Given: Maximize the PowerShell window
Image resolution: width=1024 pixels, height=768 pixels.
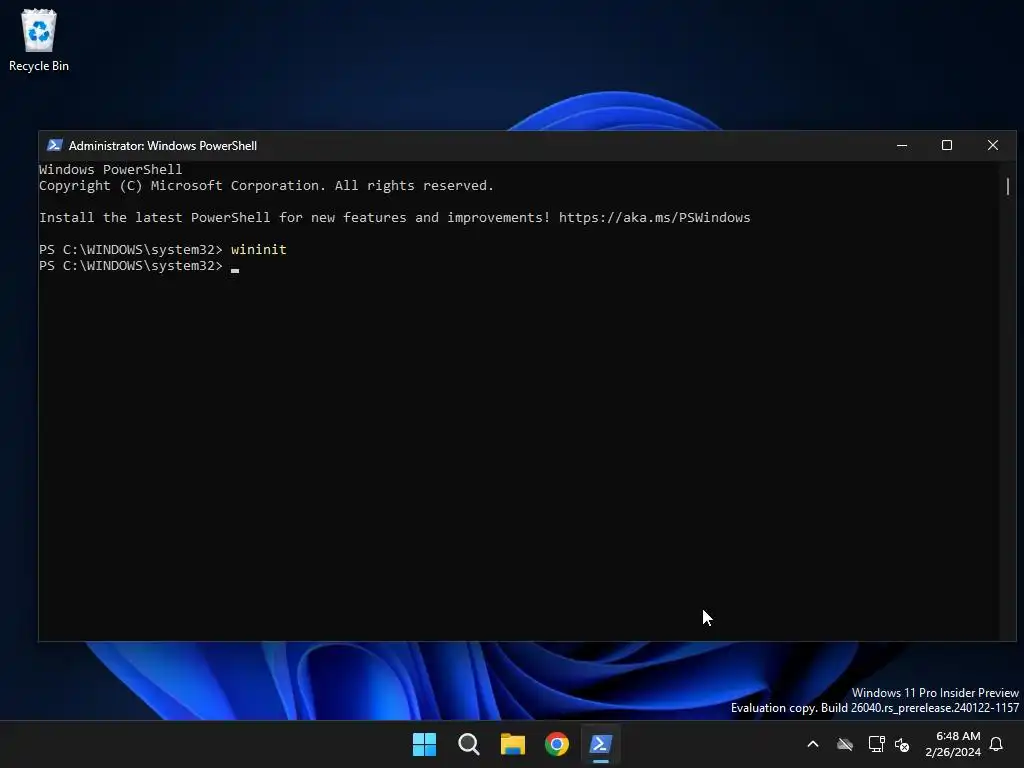Looking at the screenshot, I should pyautogui.click(x=947, y=145).
